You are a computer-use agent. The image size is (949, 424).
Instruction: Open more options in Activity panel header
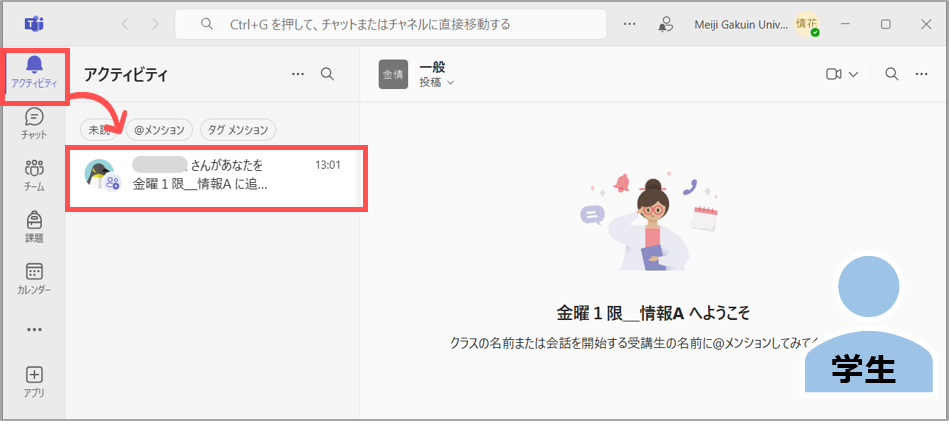297,74
